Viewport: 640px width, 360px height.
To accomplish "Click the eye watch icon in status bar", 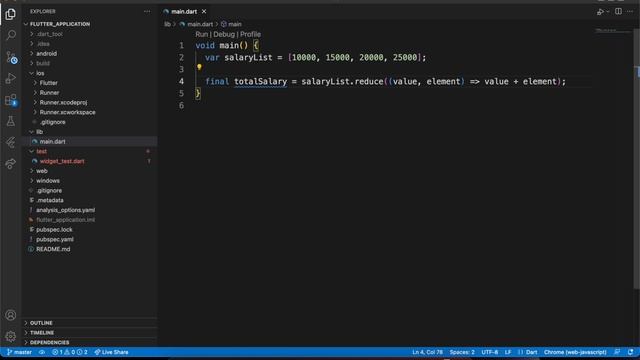I will pos(42,352).
